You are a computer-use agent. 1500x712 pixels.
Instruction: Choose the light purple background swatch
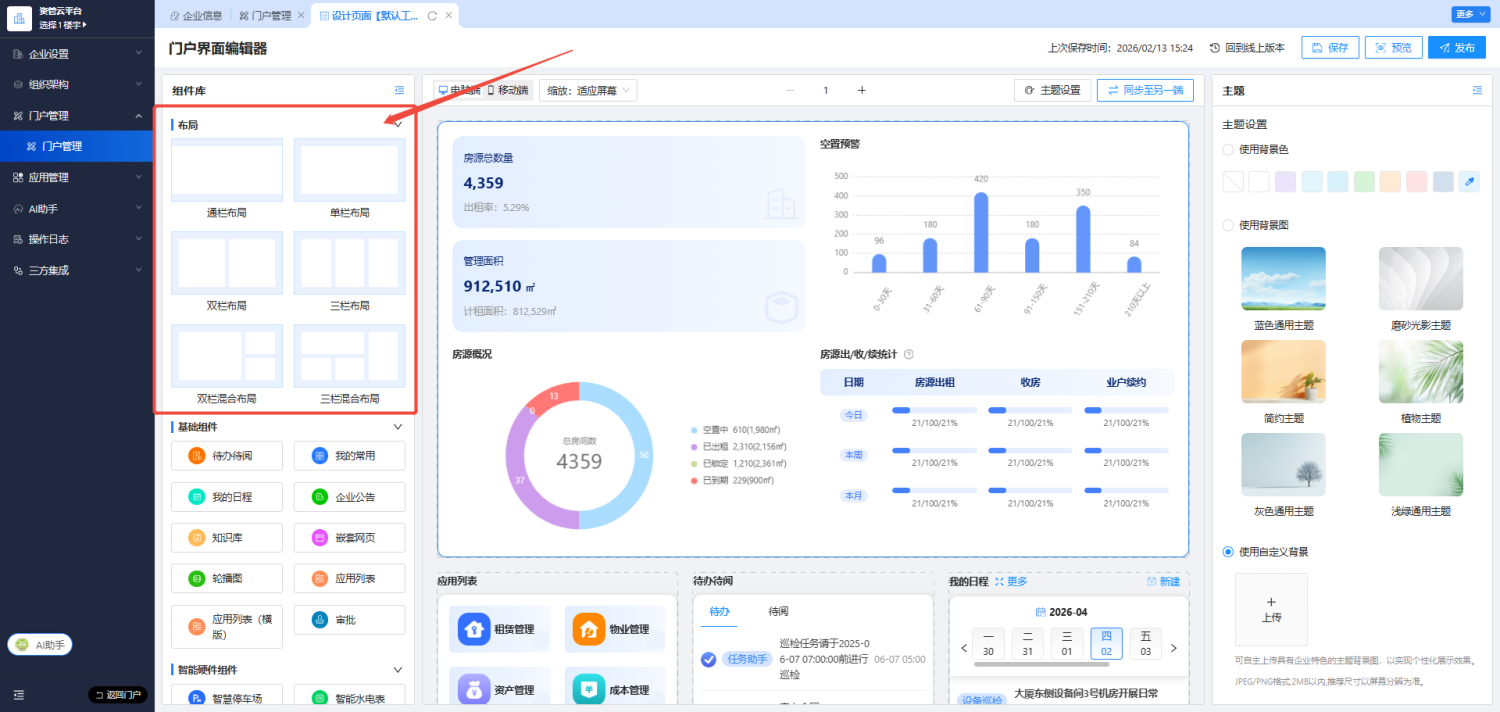1285,181
